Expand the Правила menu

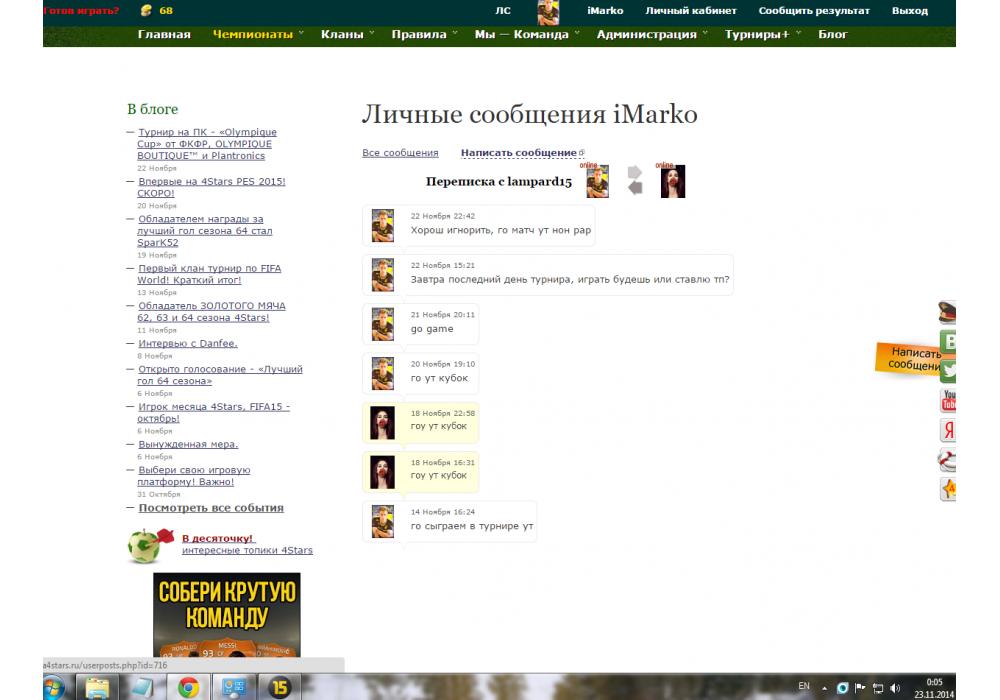coord(424,34)
